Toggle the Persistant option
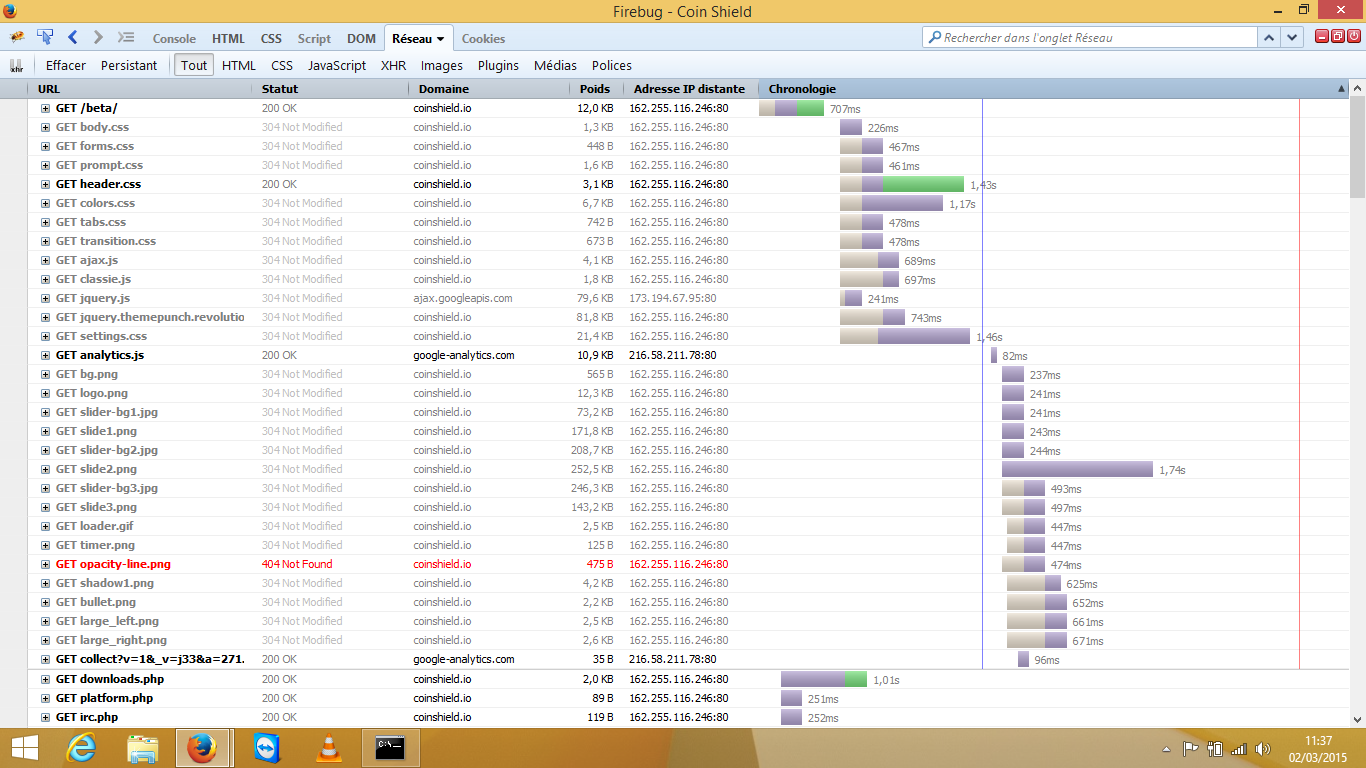 click(129, 65)
